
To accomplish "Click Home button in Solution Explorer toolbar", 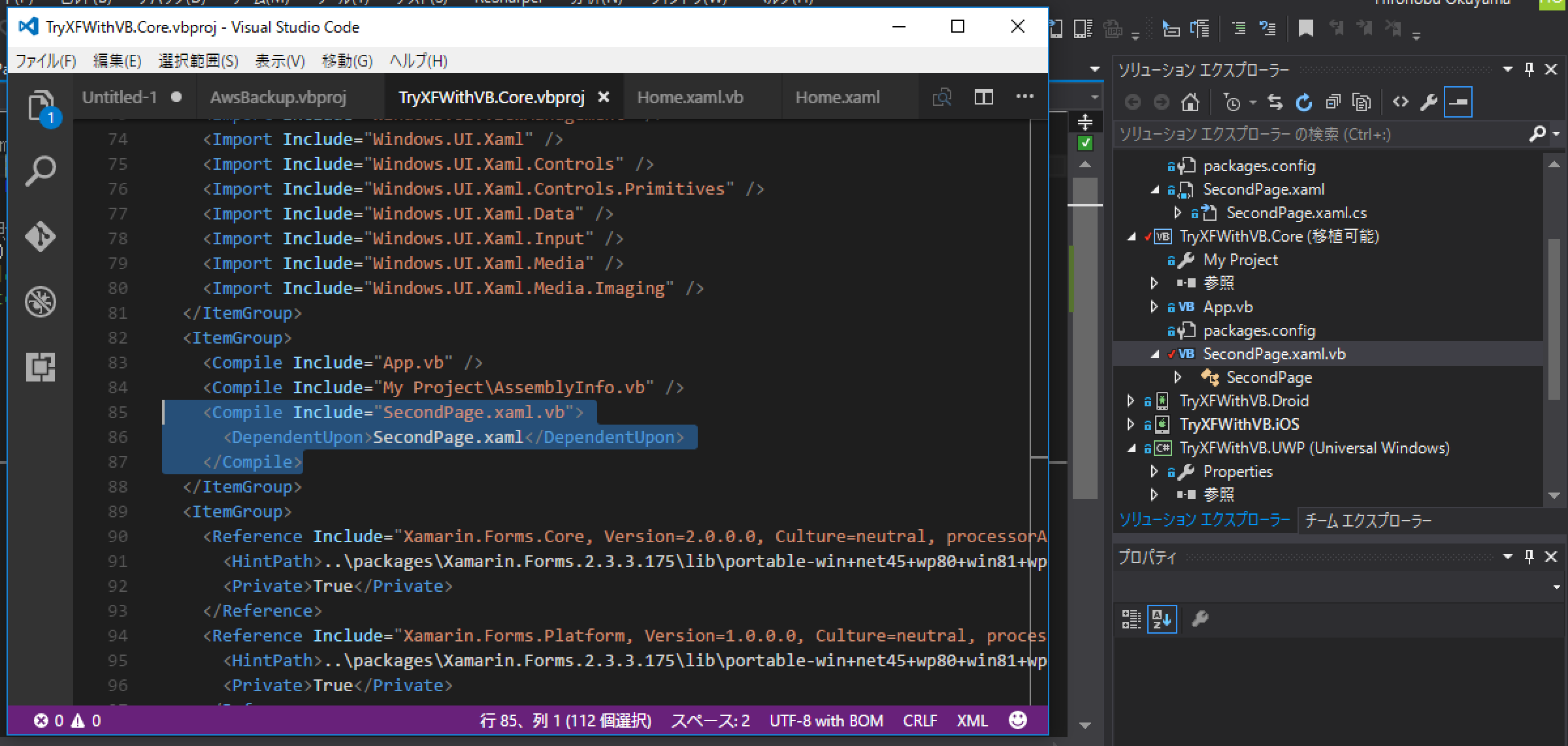I will (1190, 102).
